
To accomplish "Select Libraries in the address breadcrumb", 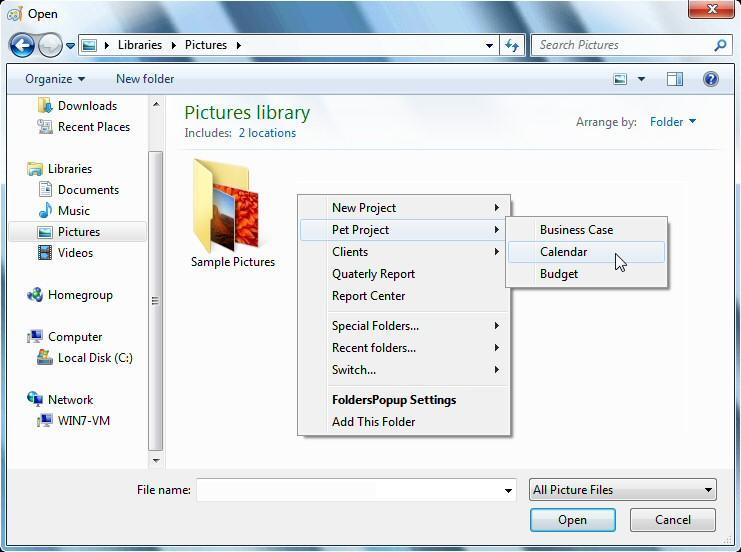I will [x=140, y=45].
